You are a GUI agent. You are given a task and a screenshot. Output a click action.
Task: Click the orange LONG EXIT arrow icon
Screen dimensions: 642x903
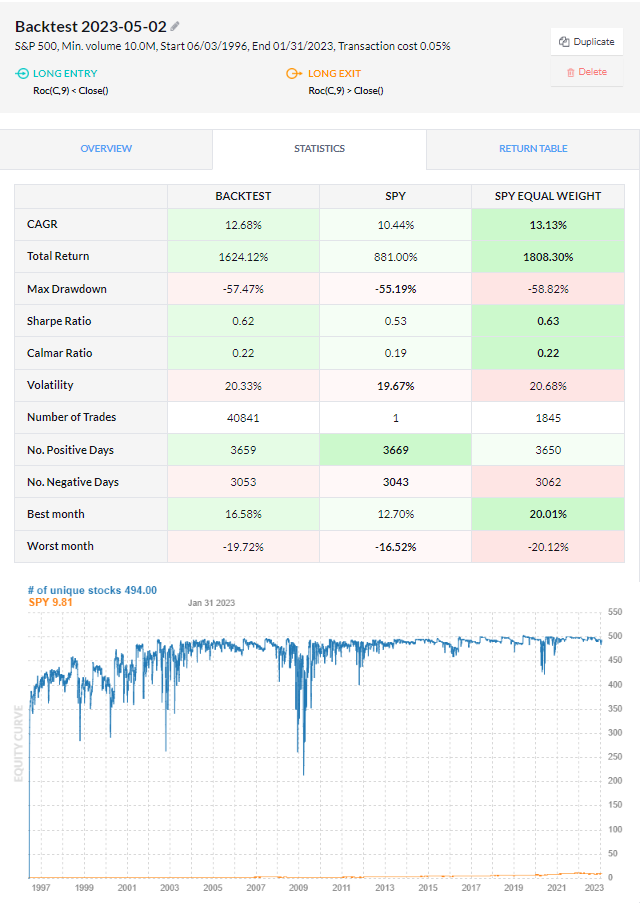[294, 73]
